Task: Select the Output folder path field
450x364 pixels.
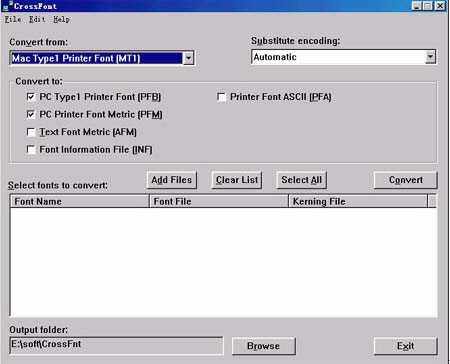Action: pos(116,346)
